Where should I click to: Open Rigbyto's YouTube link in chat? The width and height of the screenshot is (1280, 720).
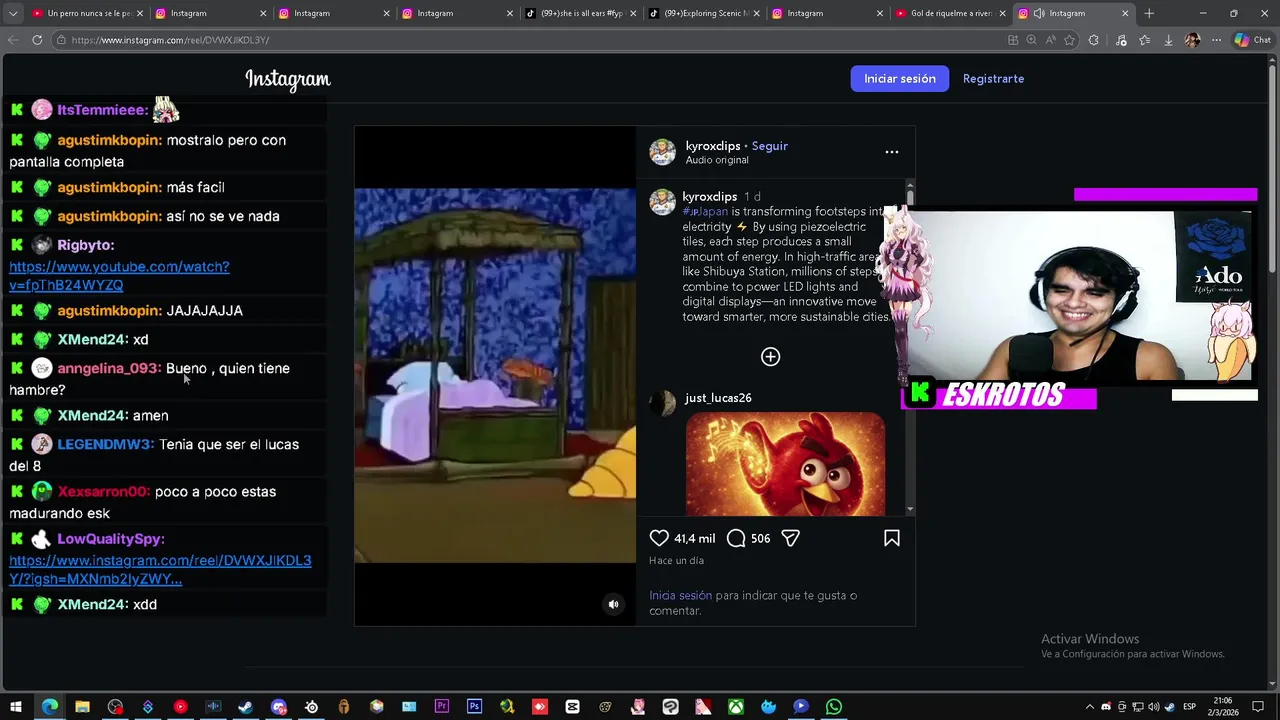[119, 276]
